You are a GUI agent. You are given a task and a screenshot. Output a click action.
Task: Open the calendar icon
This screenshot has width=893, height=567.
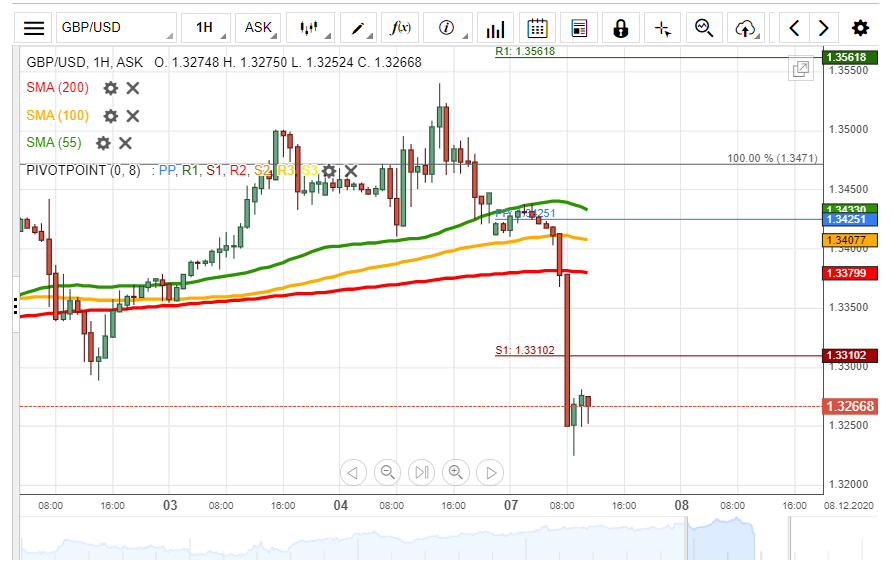click(537, 28)
